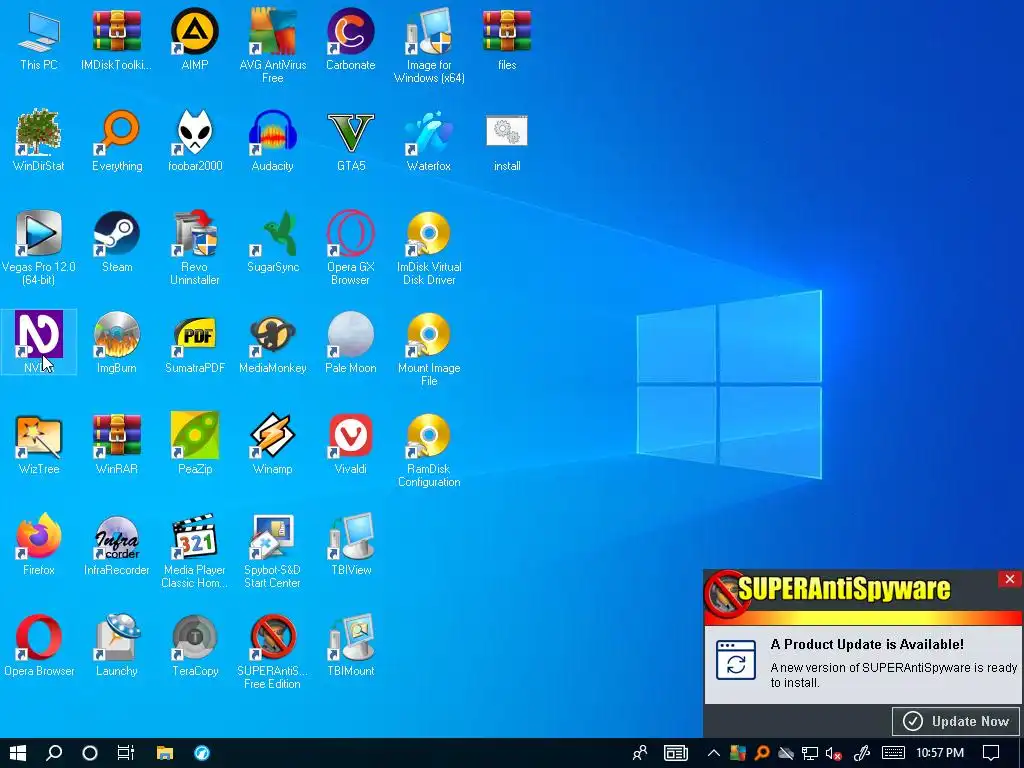The height and width of the screenshot is (768, 1024).
Task: Open the People icon on taskbar
Action: click(x=640, y=753)
